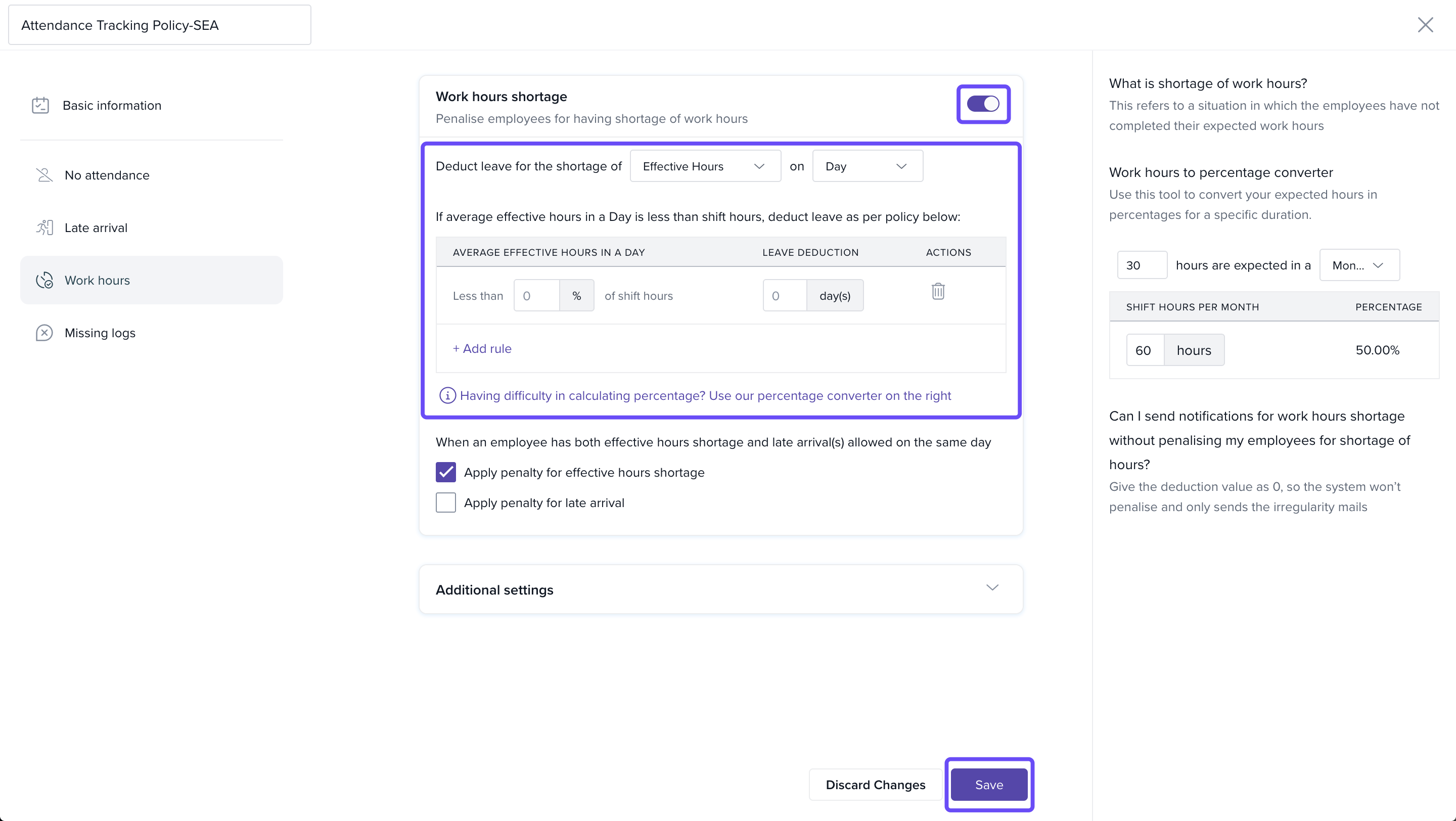This screenshot has width=1456, height=821.
Task: Uncheck Apply penalty for effective hours shortage
Action: point(445,472)
